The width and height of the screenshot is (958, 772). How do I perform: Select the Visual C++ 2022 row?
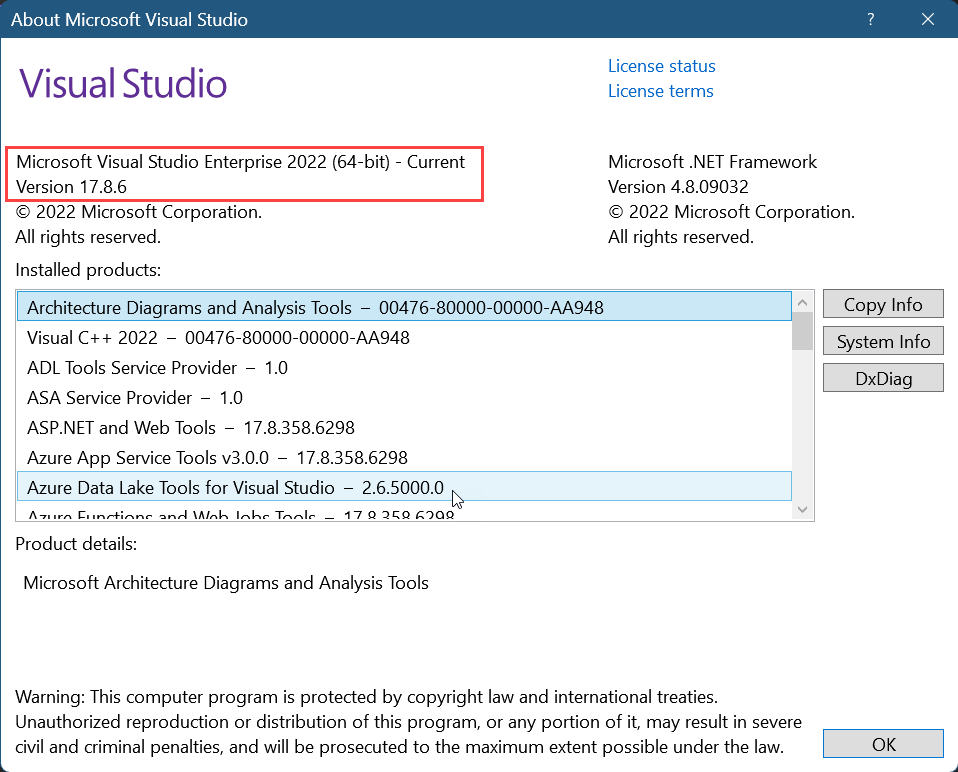point(404,337)
